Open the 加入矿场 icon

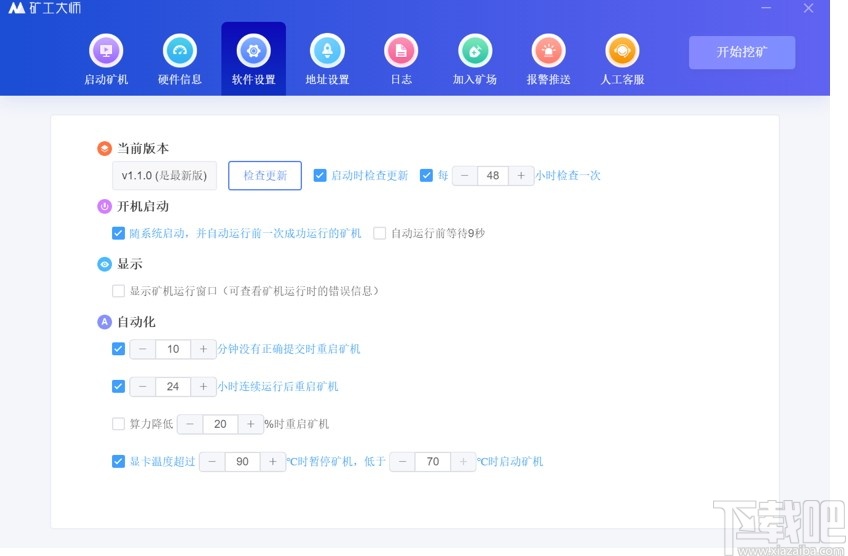click(475, 51)
